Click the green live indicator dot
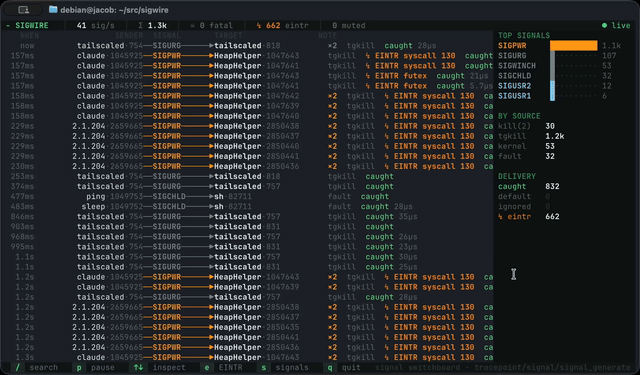Viewport: 640px width, 375px height. point(604,25)
